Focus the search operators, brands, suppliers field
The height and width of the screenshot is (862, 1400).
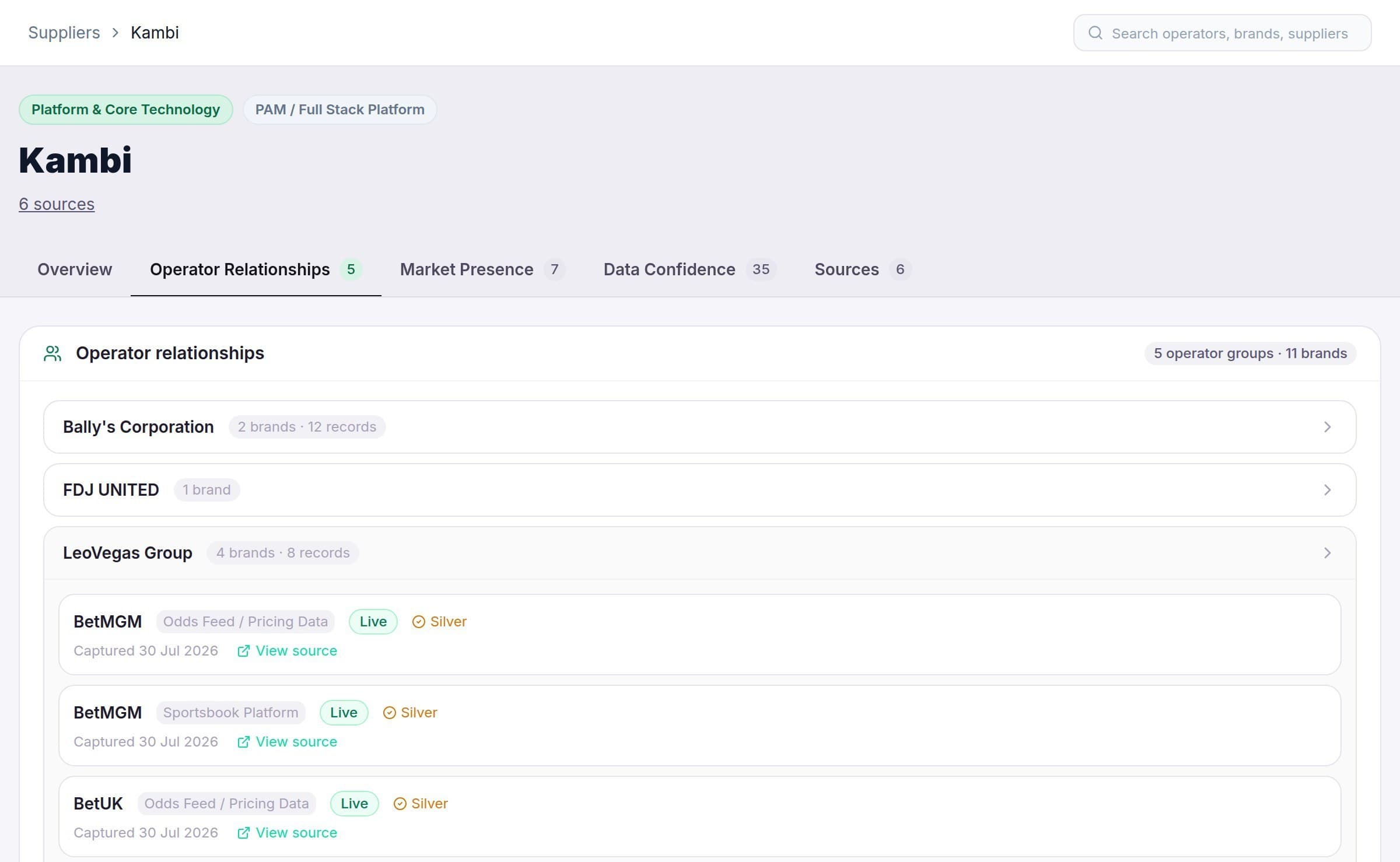1222,33
